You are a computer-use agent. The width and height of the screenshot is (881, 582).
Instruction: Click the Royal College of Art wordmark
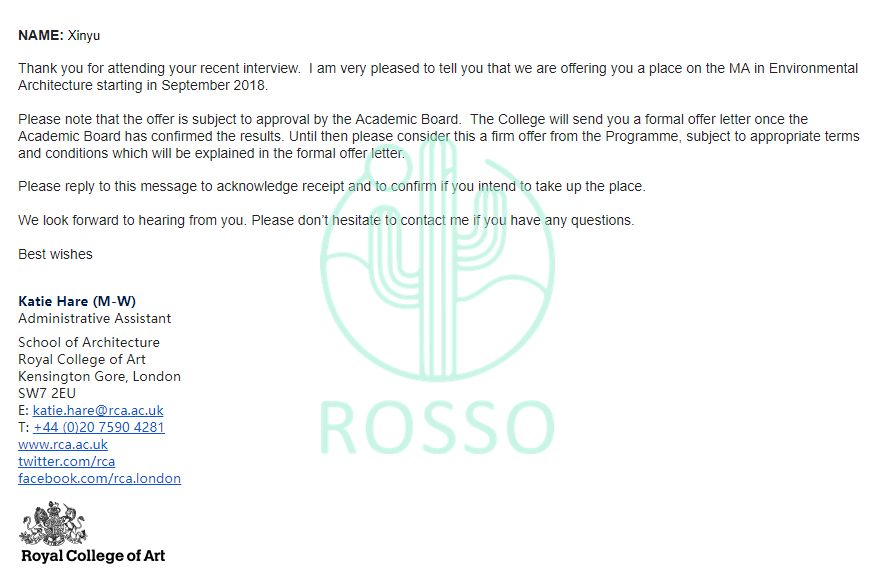(x=93, y=556)
